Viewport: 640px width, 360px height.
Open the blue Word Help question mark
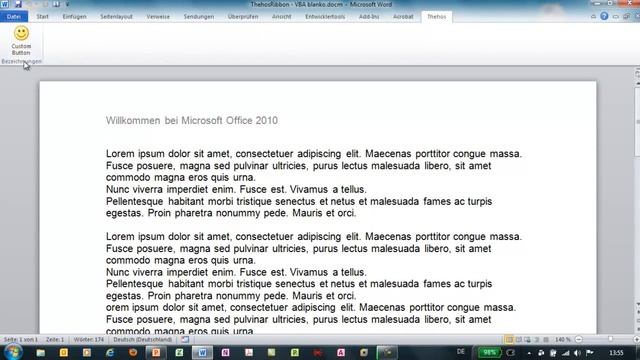tap(604, 16)
